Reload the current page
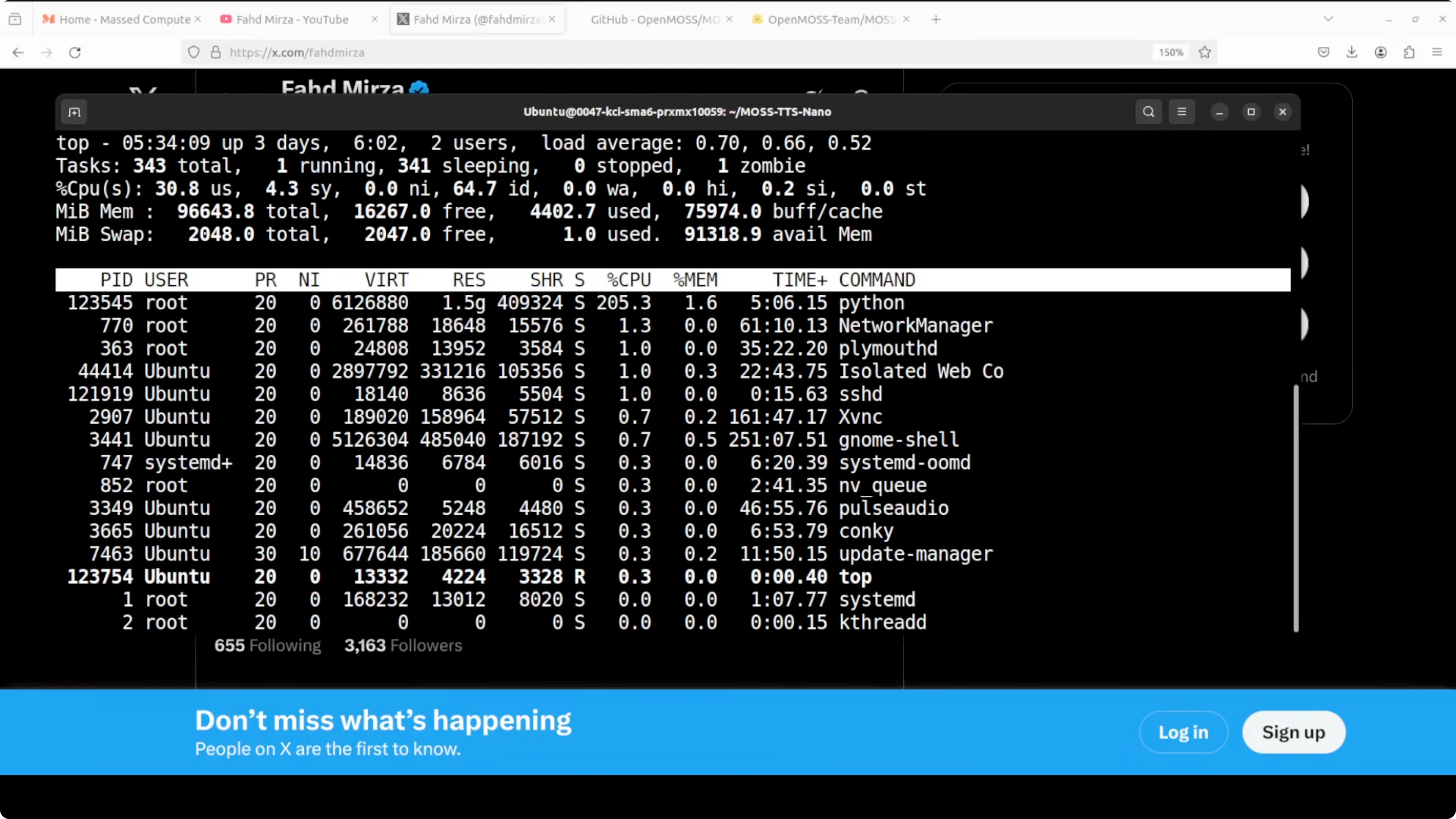The width and height of the screenshot is (1456, 819). pos(75,52)
